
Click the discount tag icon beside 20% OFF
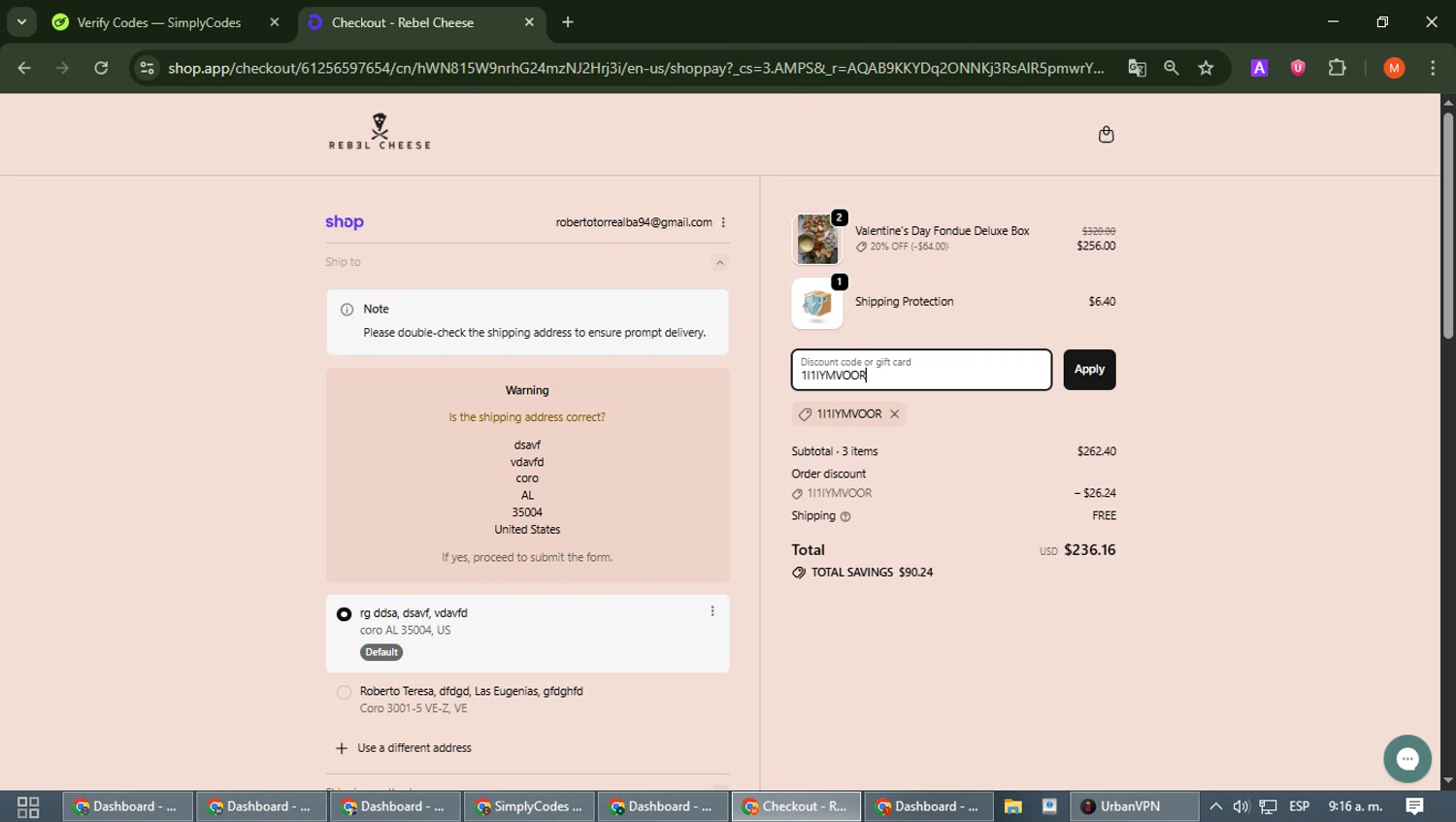click(861, 247)
